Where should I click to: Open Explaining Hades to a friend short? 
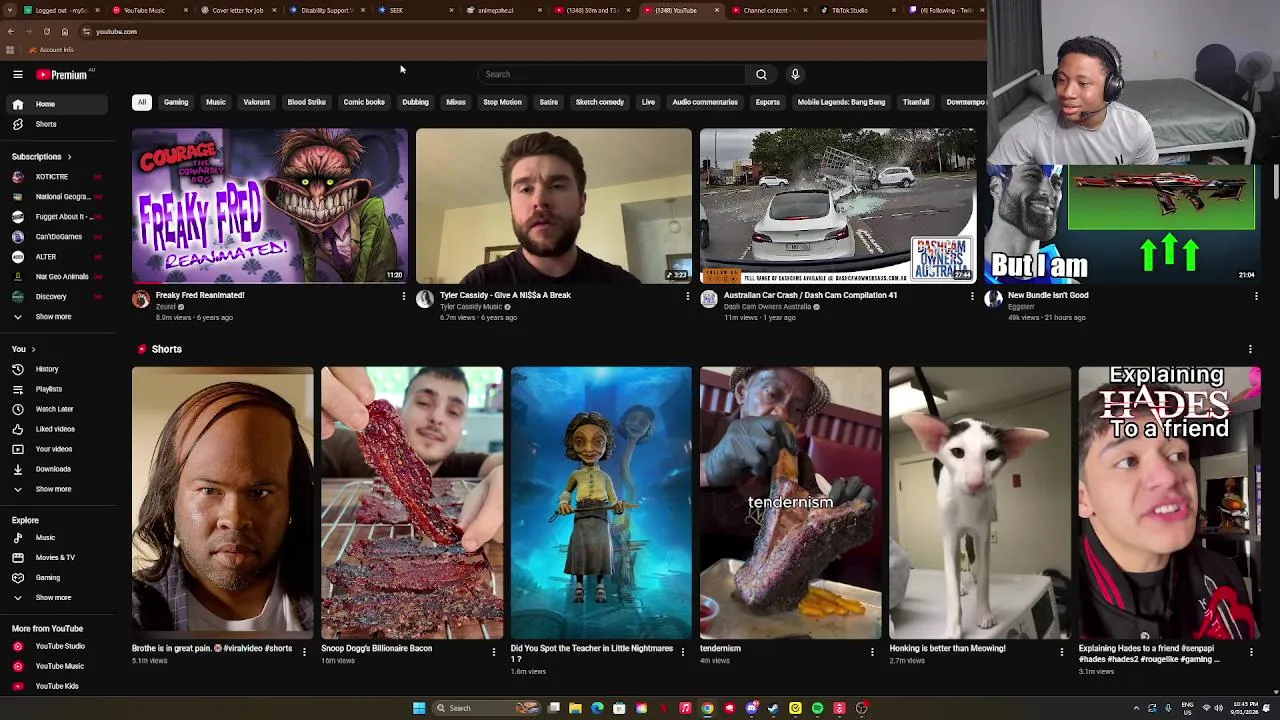coord(1170,503)
